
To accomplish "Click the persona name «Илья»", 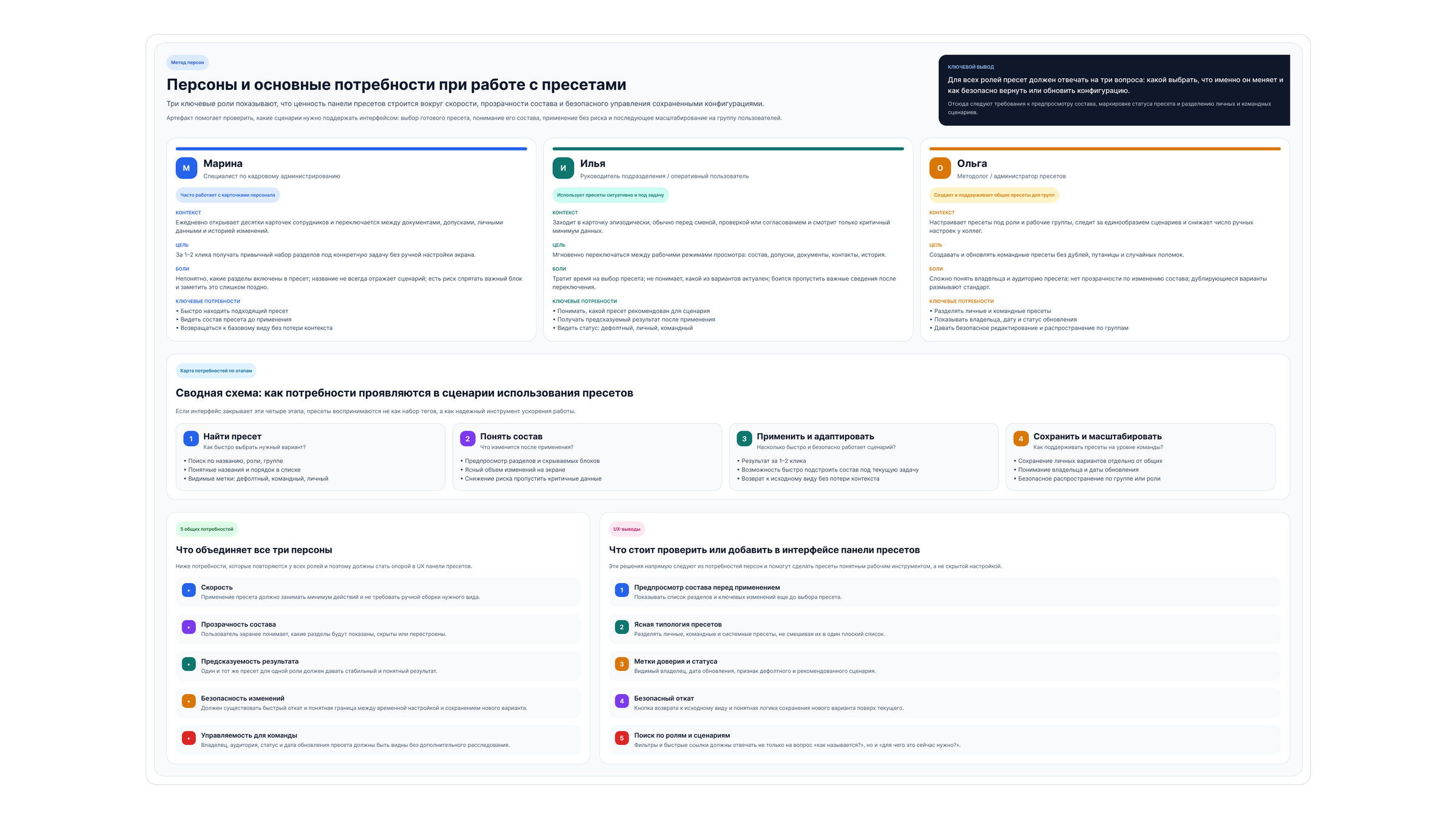I will [593, 163].
